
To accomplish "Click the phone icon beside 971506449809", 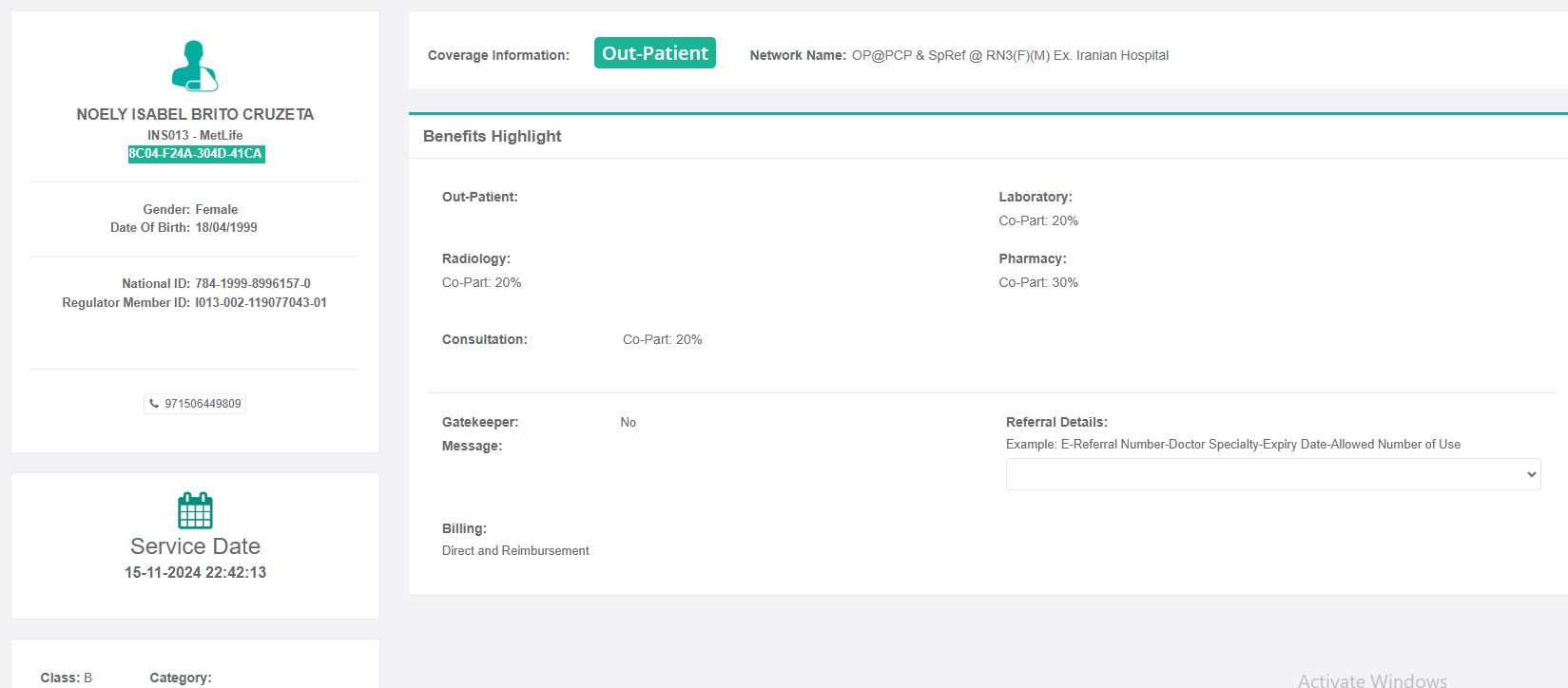I will (x=154, y=404).
